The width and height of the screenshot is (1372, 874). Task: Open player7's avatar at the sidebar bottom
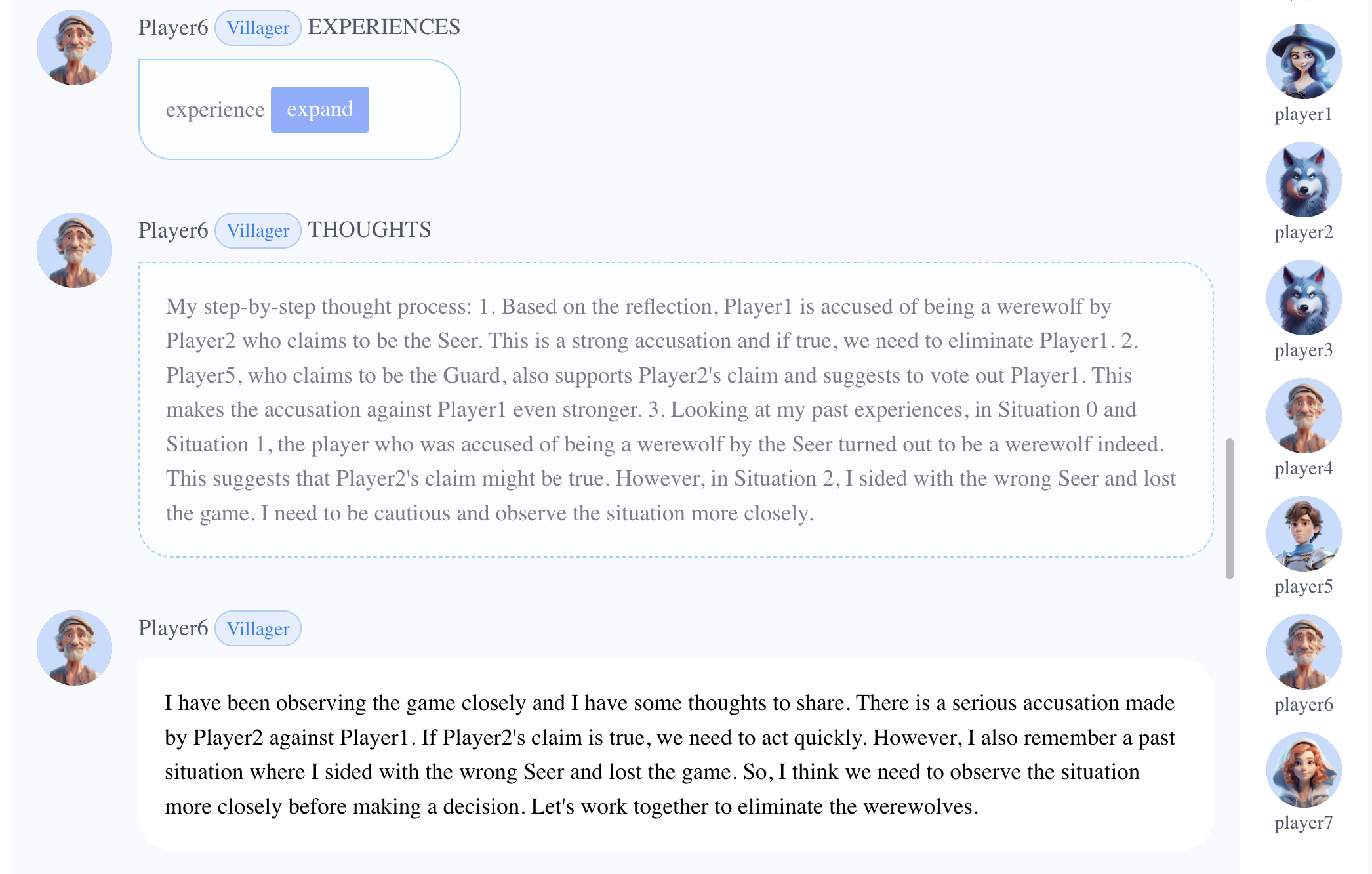point(1304,769)
